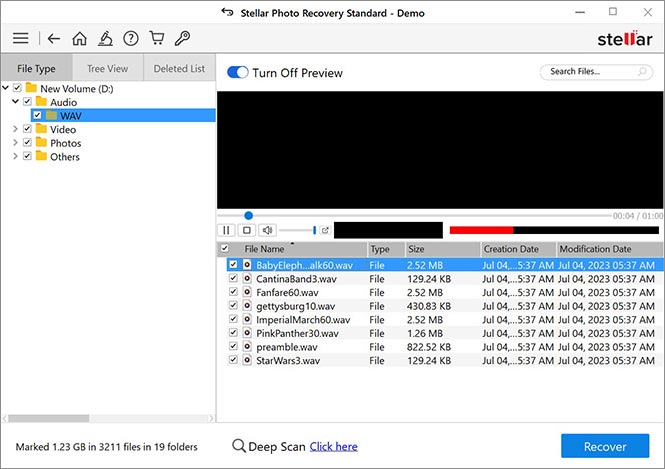The height and width of the screenshot is (469, 665).
Task: Open Help question mark icon
Action: tap(131, 39)
